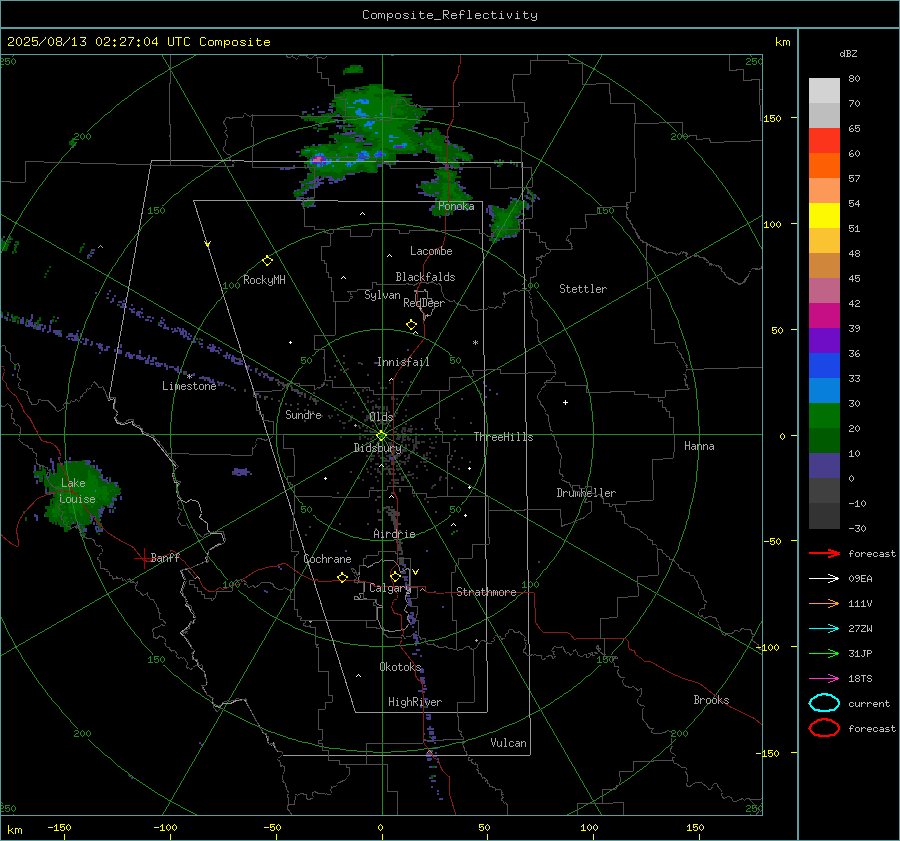
Task: Click the Limestone label
Action: 189,386
